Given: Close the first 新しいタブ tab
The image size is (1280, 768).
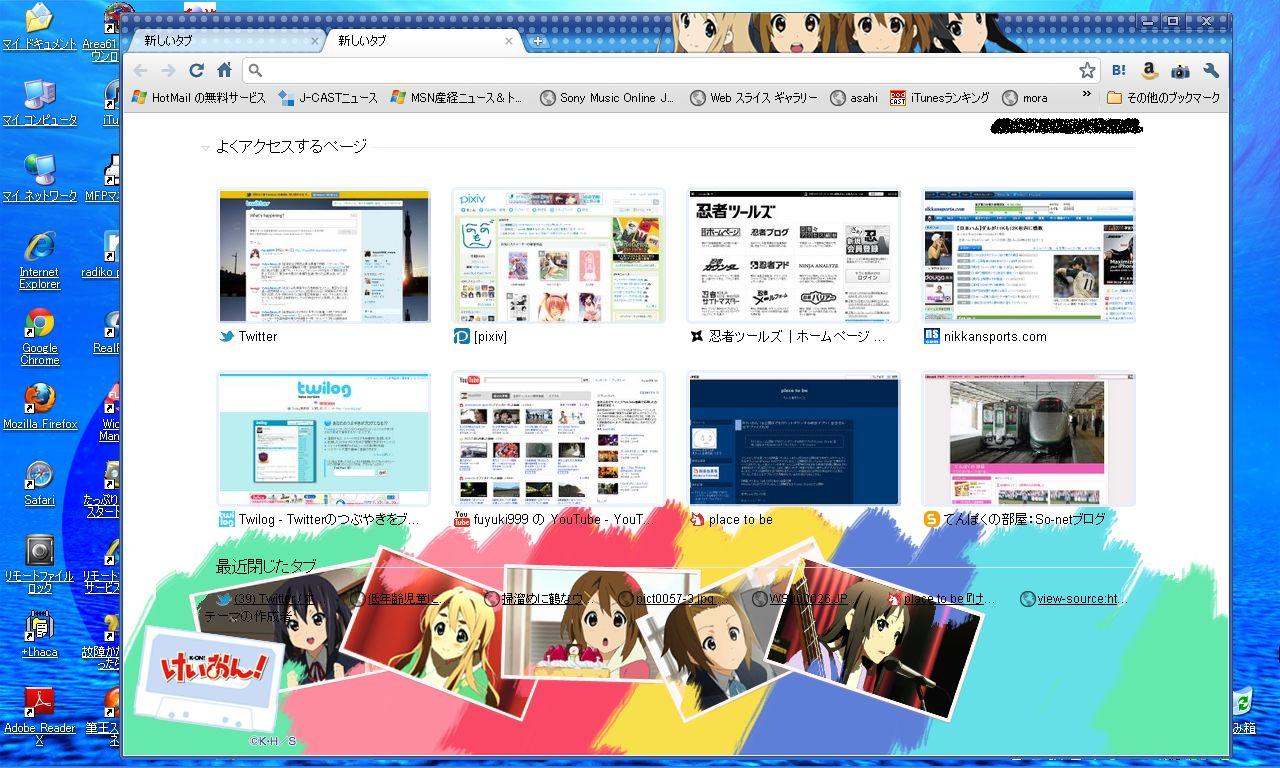Looking at the screenshot, I should (315, 41).
